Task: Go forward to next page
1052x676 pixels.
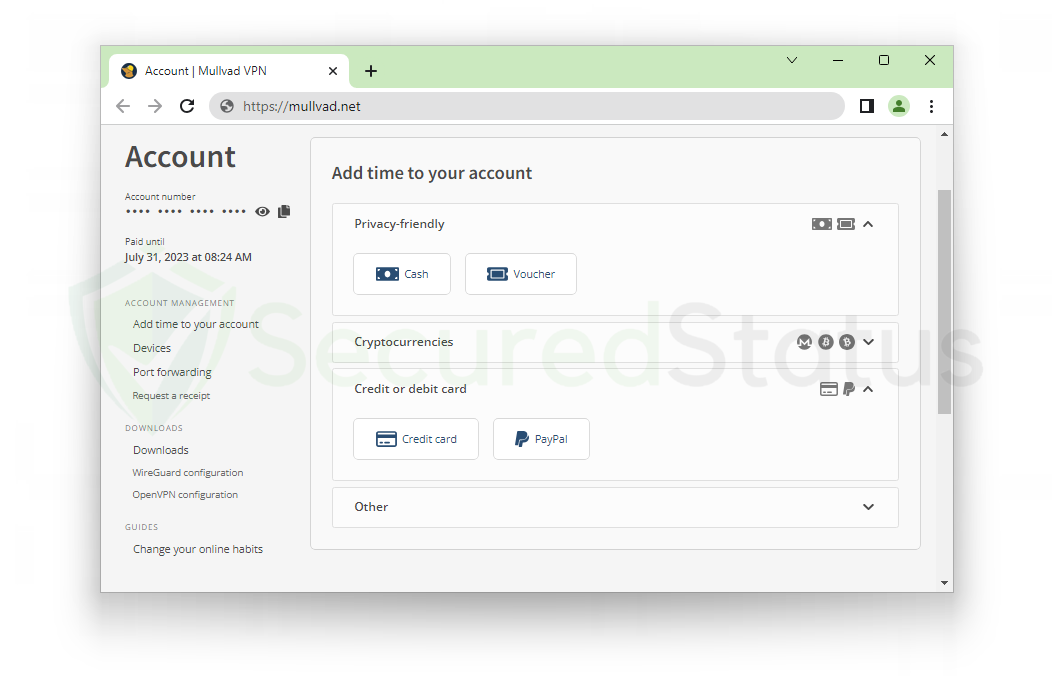Action: [x=155, y=106]
